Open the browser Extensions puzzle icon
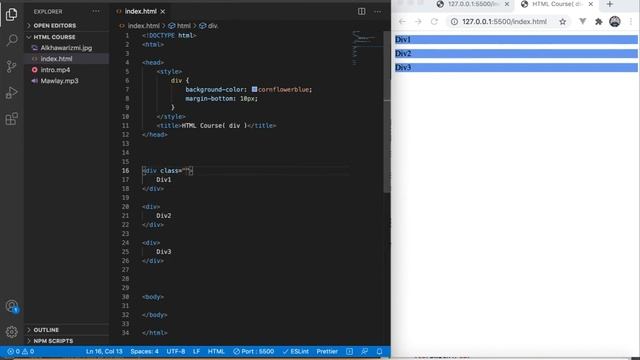The width and height of the screenshot is (640, 360). click(x=599, y=22)
